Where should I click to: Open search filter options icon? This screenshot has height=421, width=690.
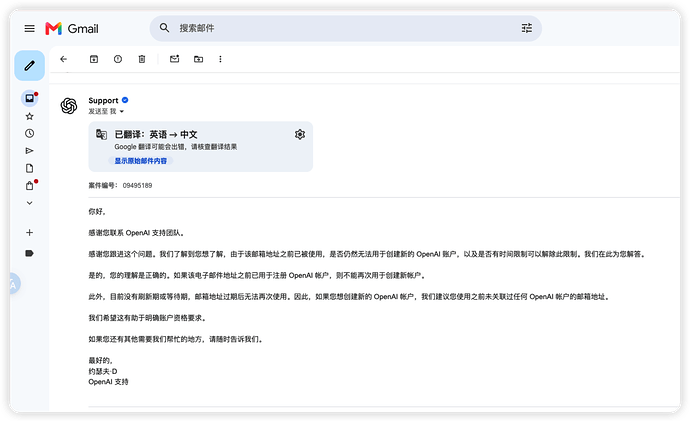click(x=527, y=28)
